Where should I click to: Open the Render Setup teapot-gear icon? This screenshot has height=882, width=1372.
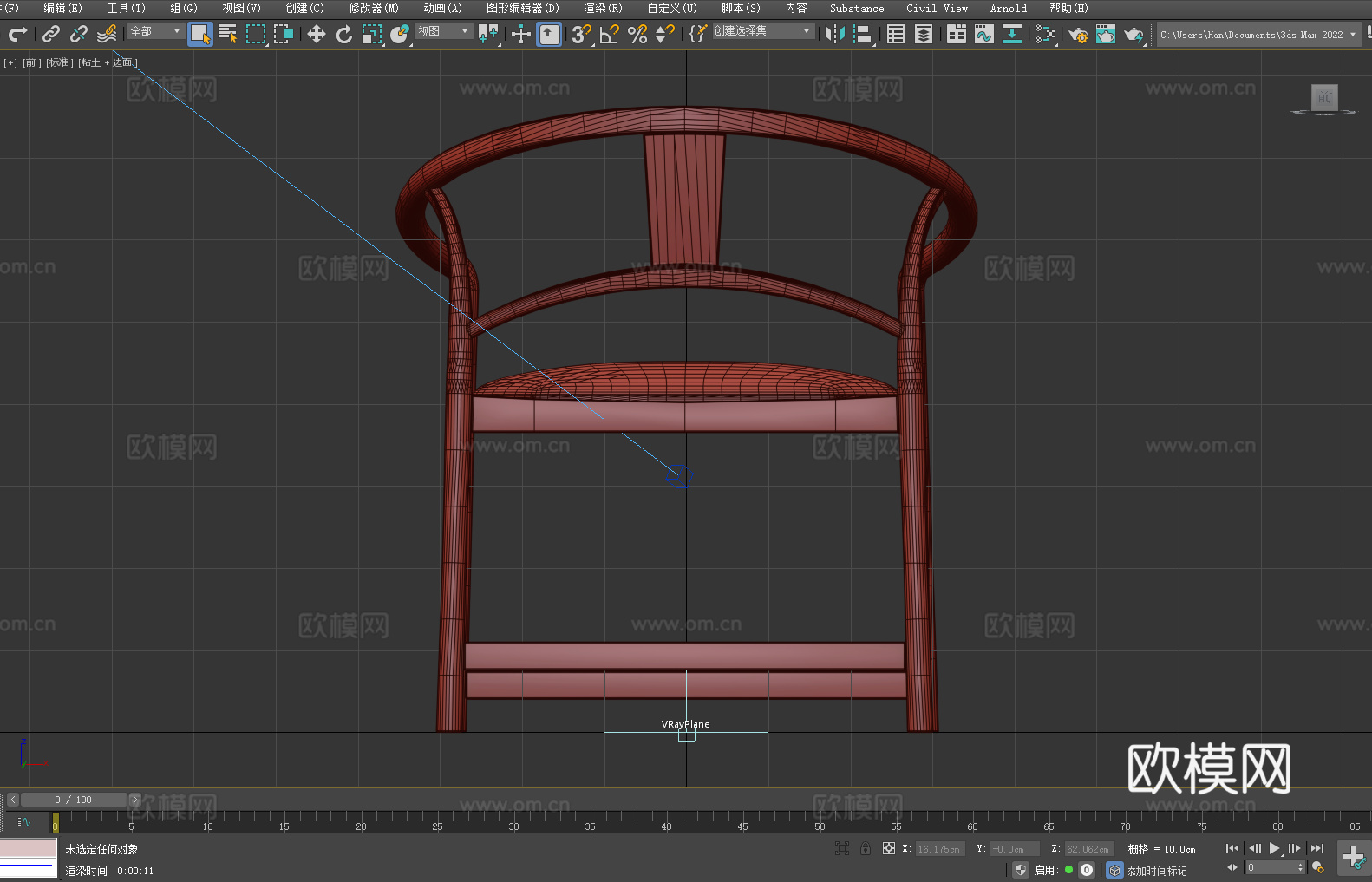pyautogui.click(x=1078, y=35)
